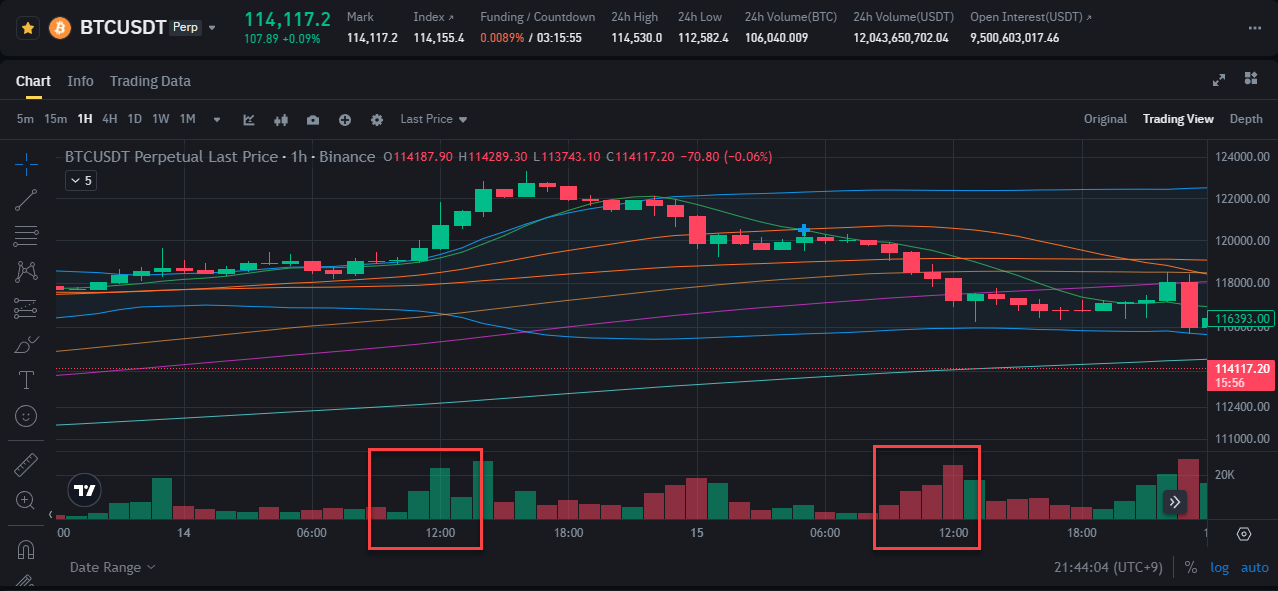Image resolution: width=1278 pixels, height=591 pixels.
Task: Open the emoji icons tool
Action: click(x=27, y=415)
